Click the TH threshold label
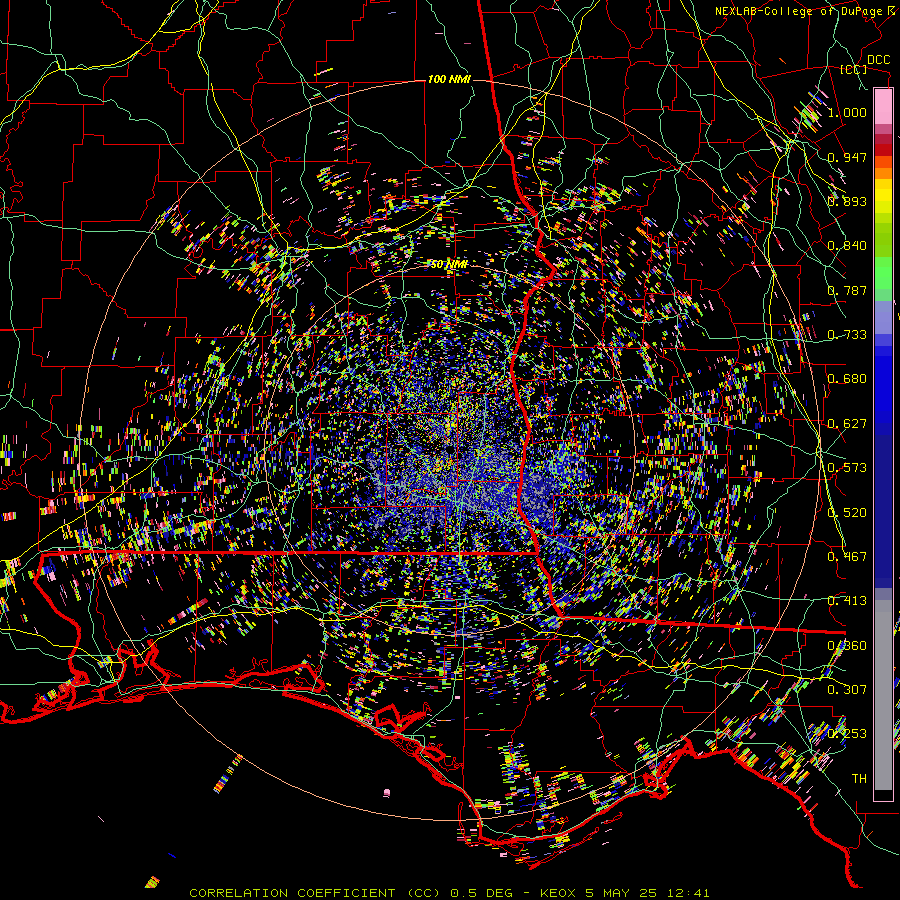900x900 pixels. click(x=859, y=778)
